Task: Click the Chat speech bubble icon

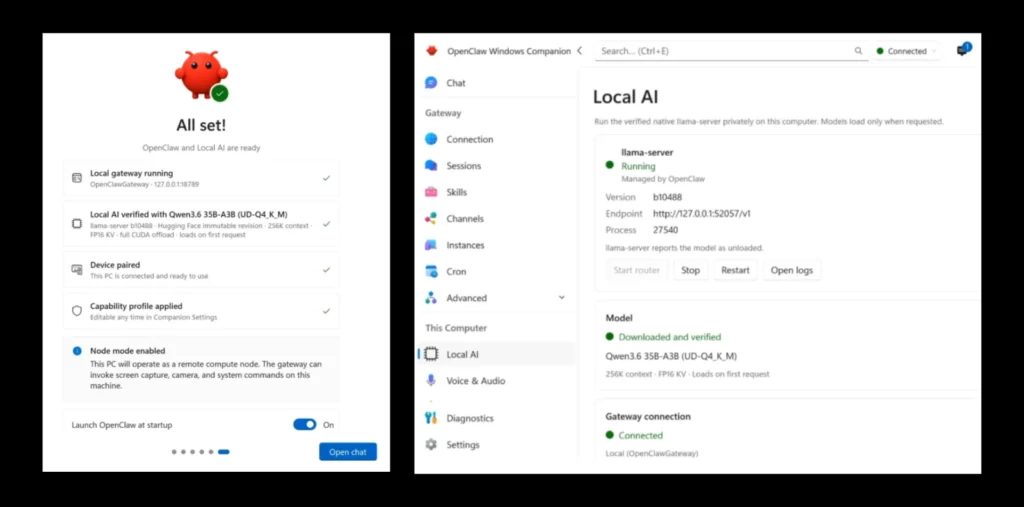Action: [431, 83]
